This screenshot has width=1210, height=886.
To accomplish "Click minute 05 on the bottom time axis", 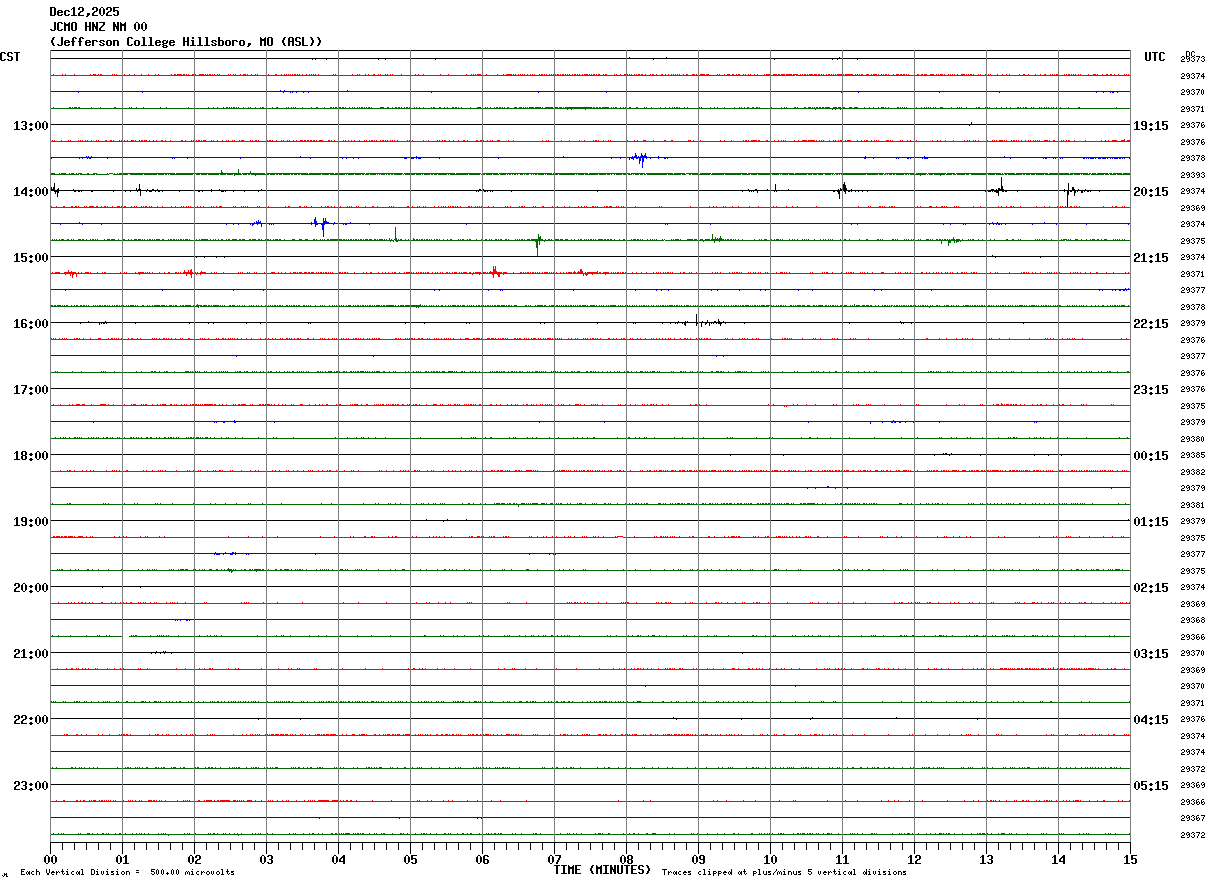I will coord(410,860).
